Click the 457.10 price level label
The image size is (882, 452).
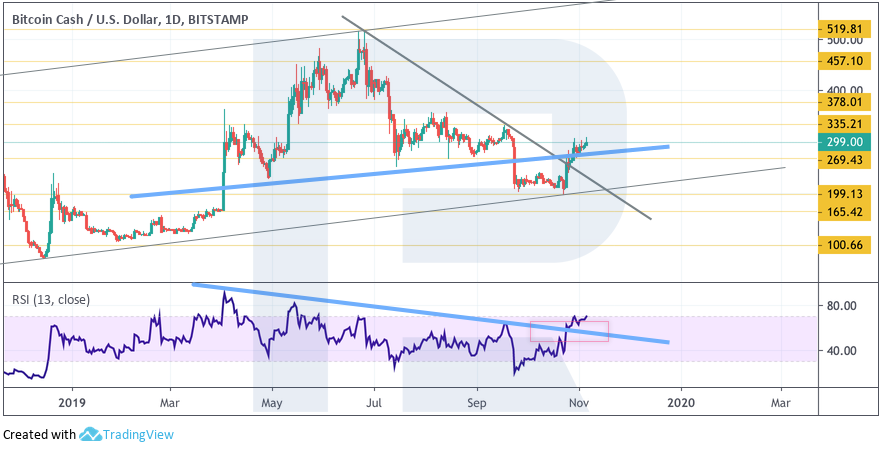(845, 61)
